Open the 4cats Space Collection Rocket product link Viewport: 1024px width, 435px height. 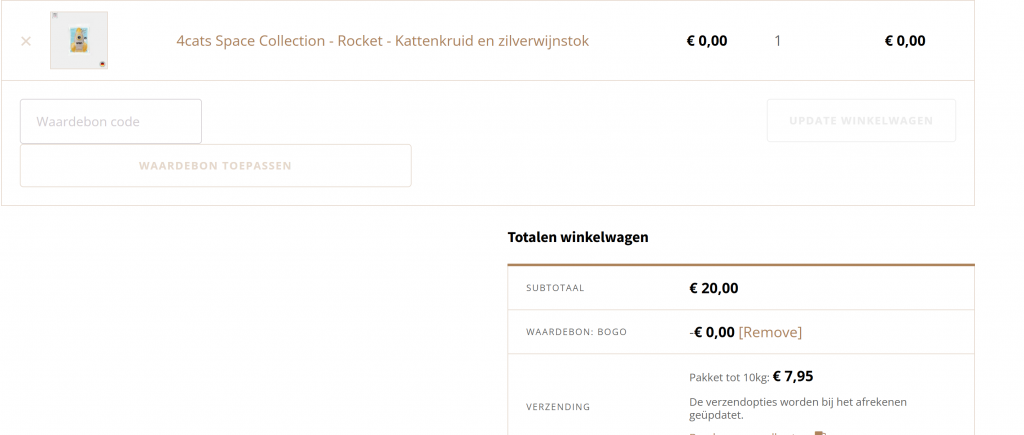point(383,40)
